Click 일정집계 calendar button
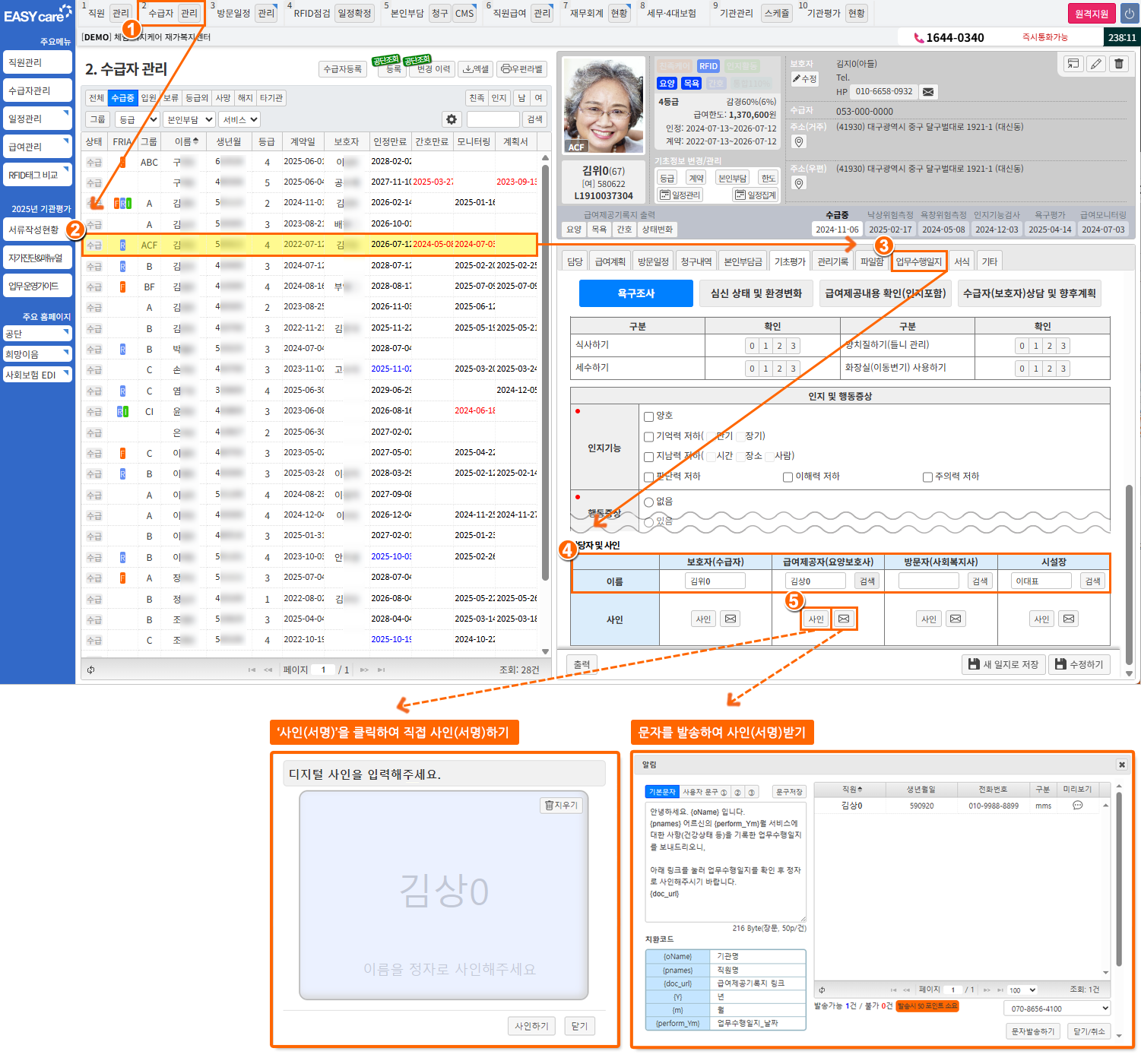 click(x=756, y=195)
